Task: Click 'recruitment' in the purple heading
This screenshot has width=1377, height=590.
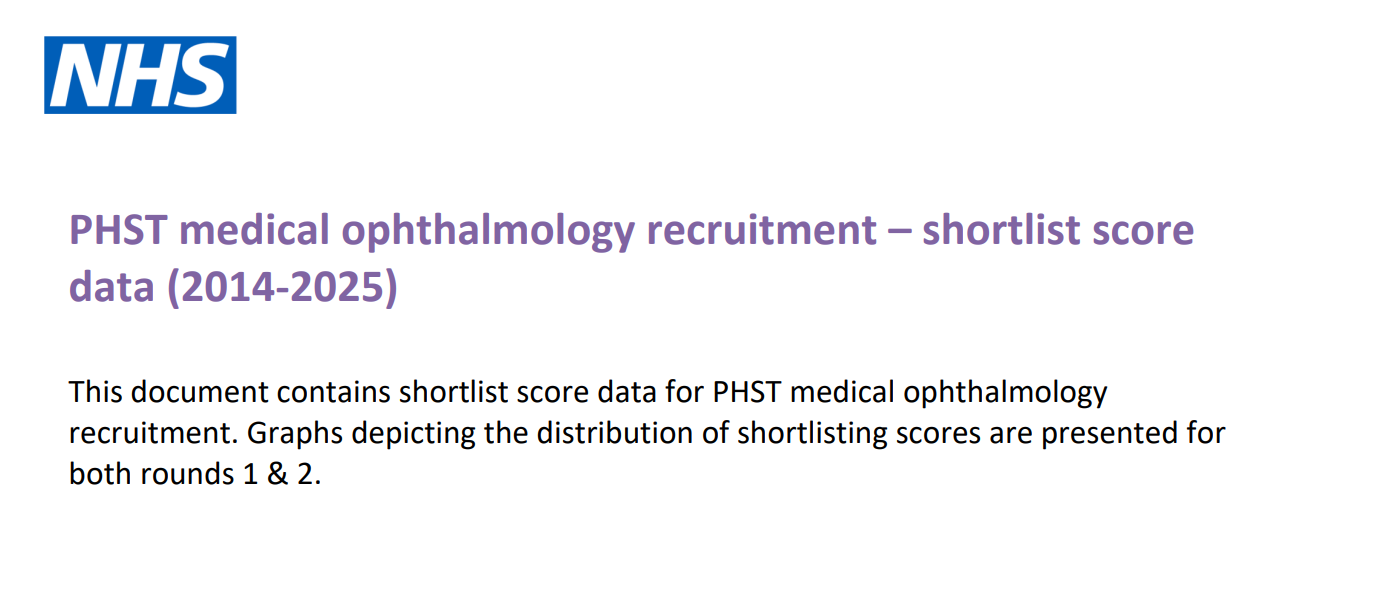Action: coord(761,231)
